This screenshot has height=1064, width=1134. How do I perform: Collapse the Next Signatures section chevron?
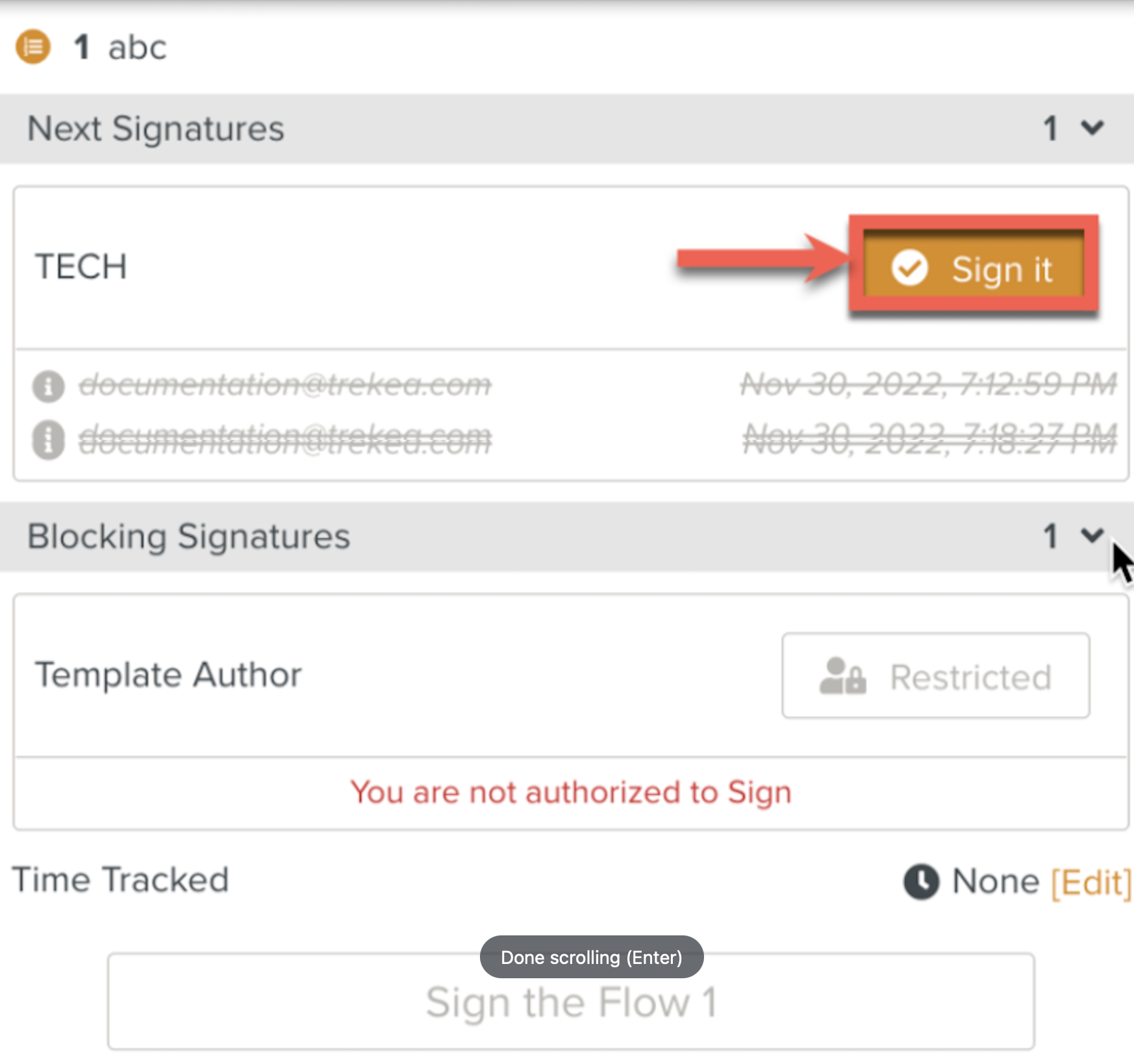[1092, 127]
